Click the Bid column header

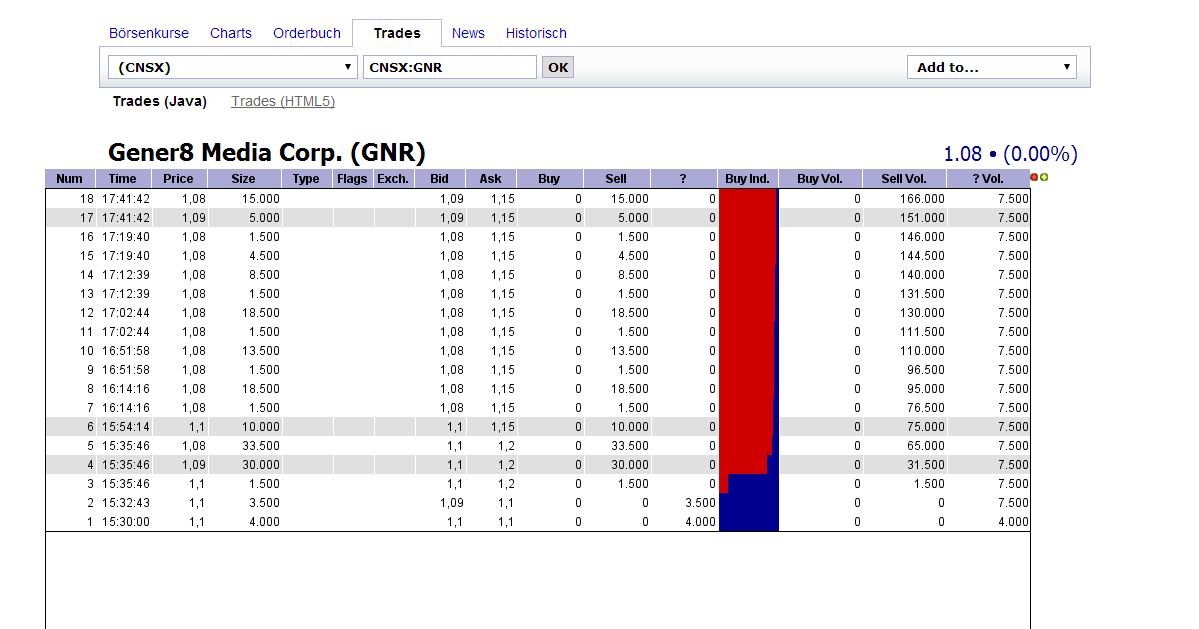click(x=440, y=179)
